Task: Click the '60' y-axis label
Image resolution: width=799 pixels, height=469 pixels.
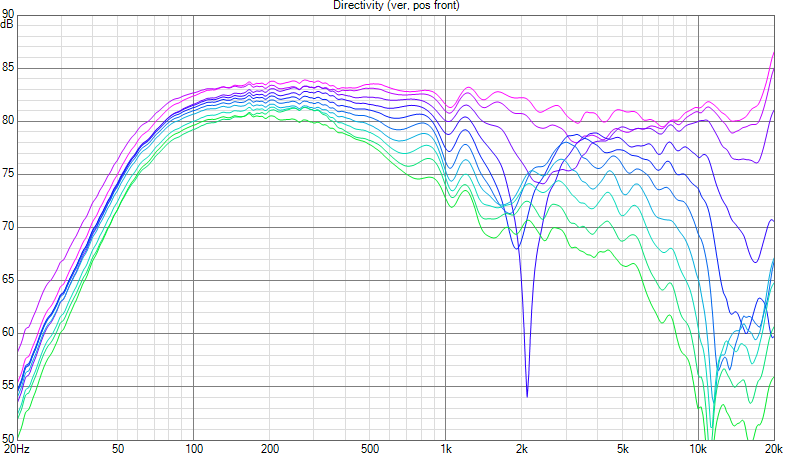Action: 8,332
